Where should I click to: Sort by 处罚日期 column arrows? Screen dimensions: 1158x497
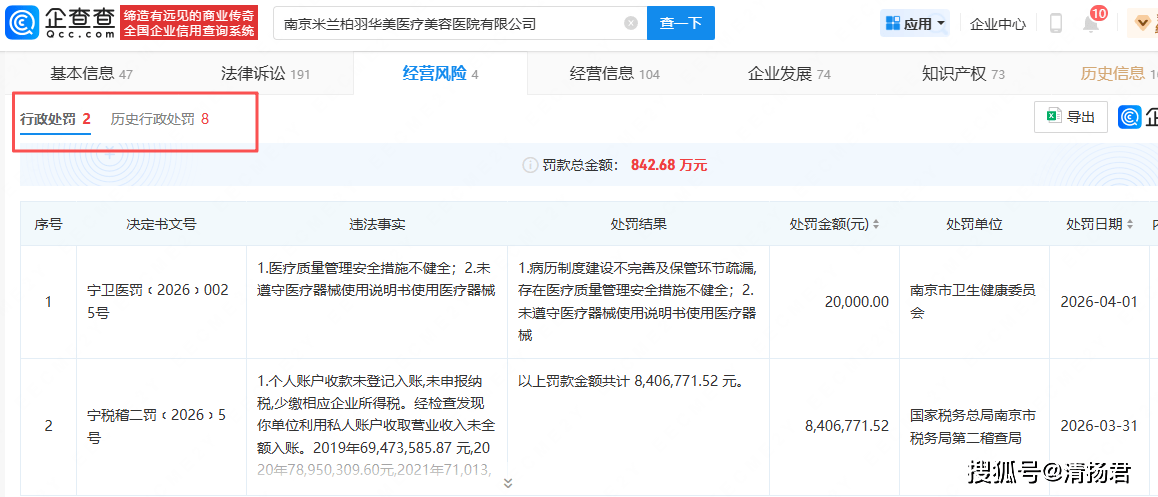1131,225
